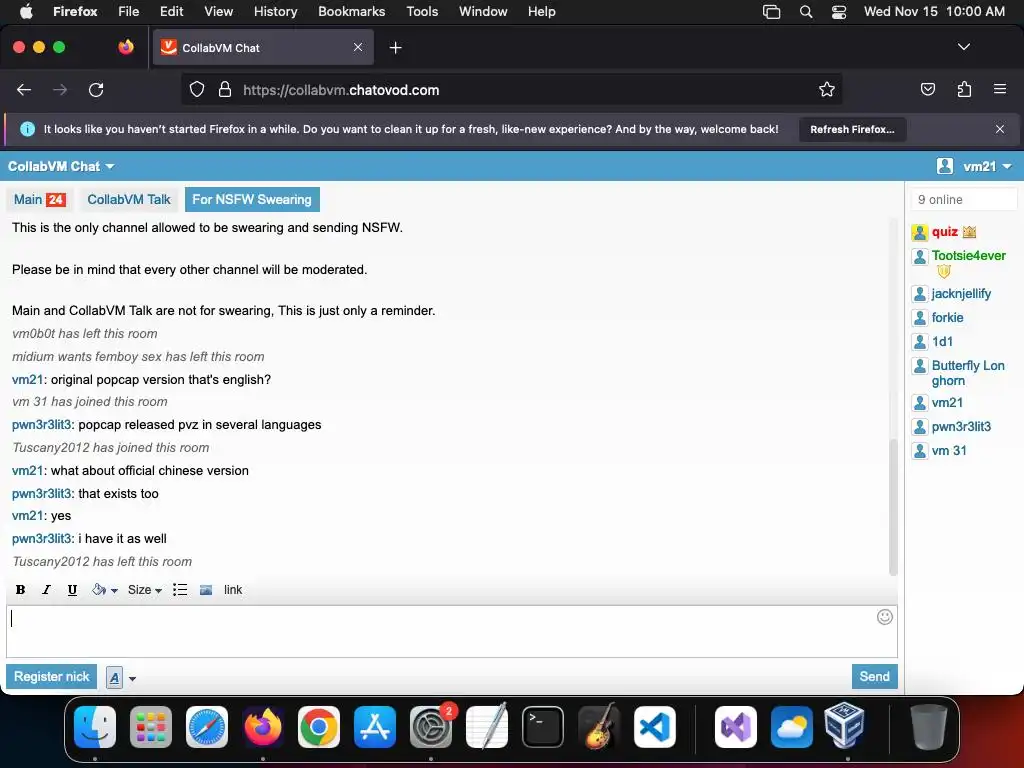Switch to the Main chat tab

pyautogui.click(x=40, y=199)
